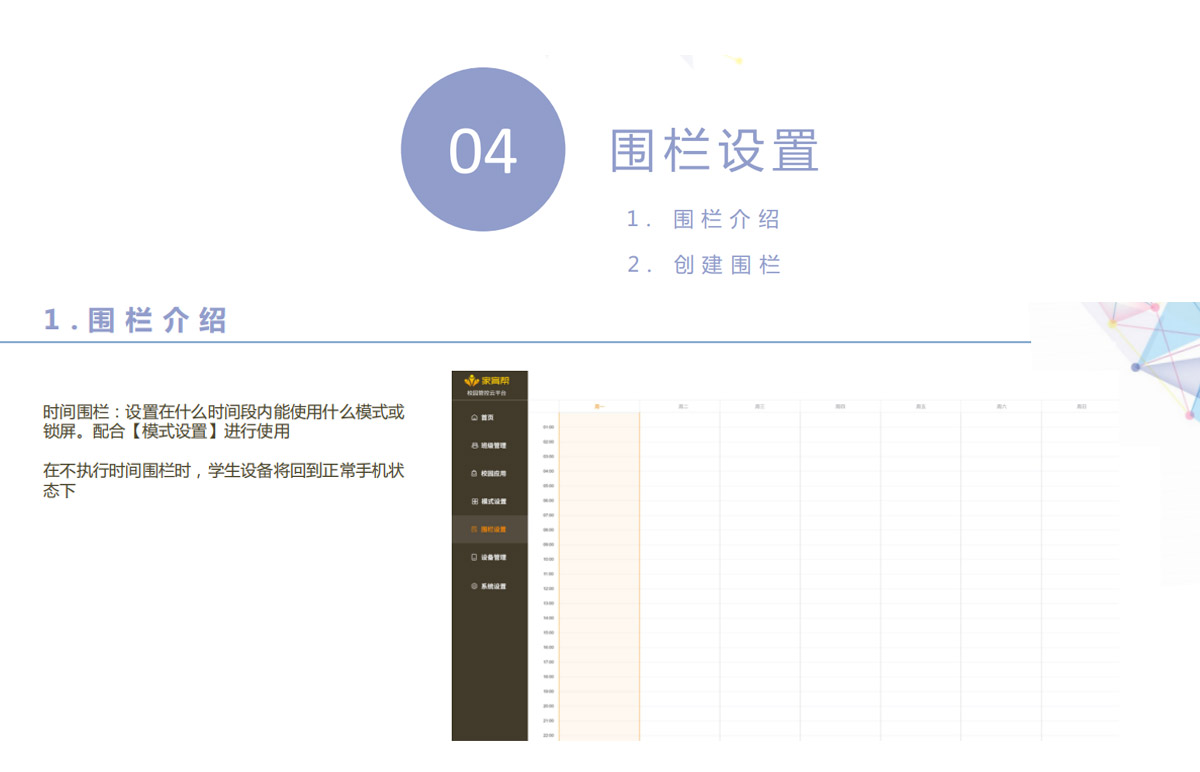Click the 04 number circle
This screenshot has height=772, width=1200.
(x=483, y=150)
